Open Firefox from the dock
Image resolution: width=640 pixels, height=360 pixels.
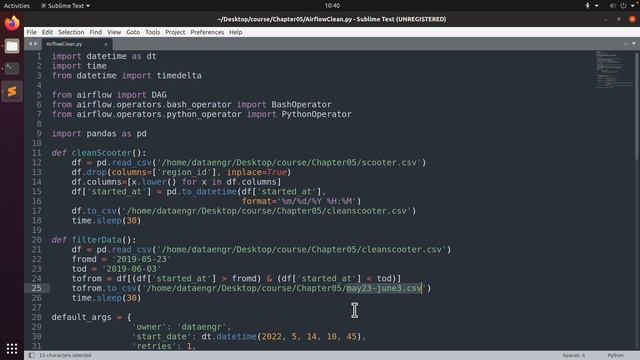tap(12, 23)
